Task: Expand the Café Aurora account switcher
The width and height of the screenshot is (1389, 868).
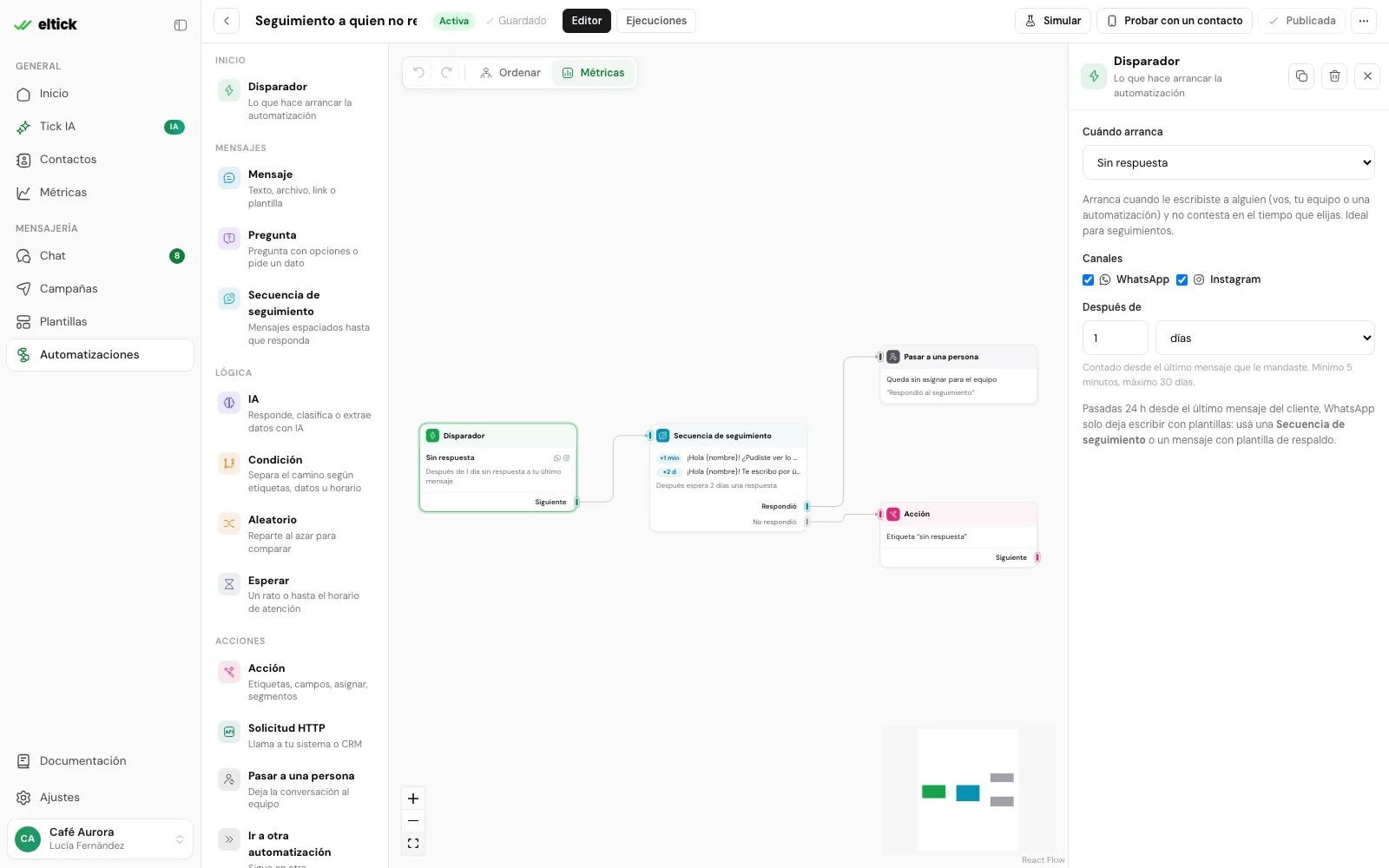Action: pos(100,839)
